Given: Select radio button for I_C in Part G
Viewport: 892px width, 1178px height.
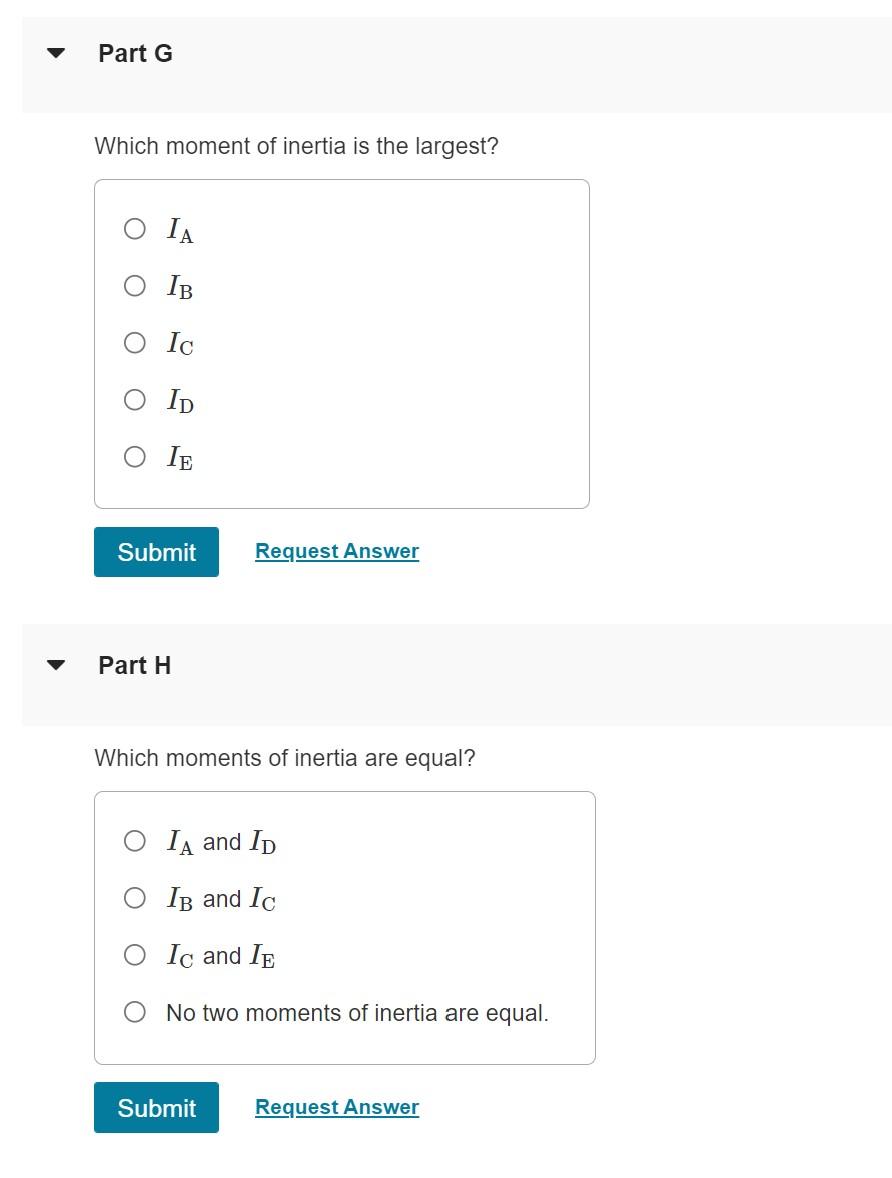Looking at the screenshot, I should coord(134,342).
